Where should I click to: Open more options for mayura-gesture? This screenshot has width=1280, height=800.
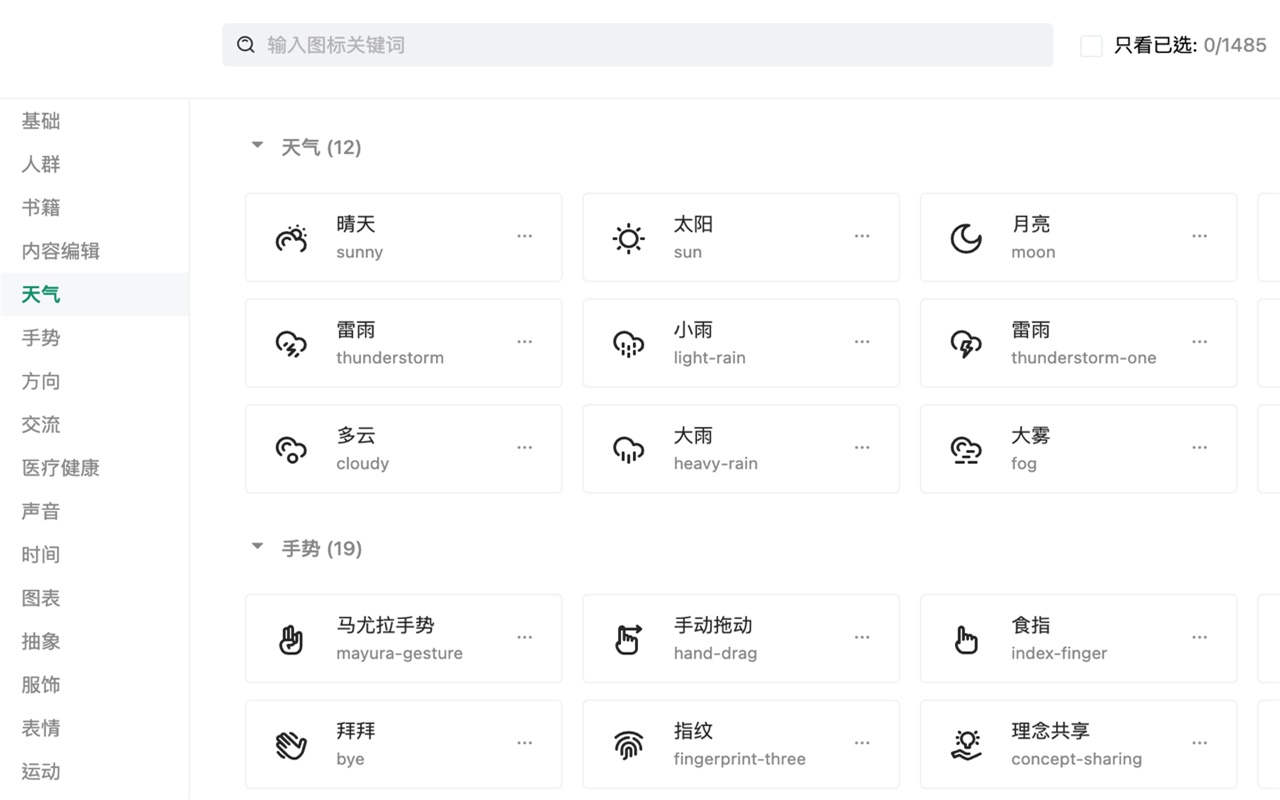525,637
